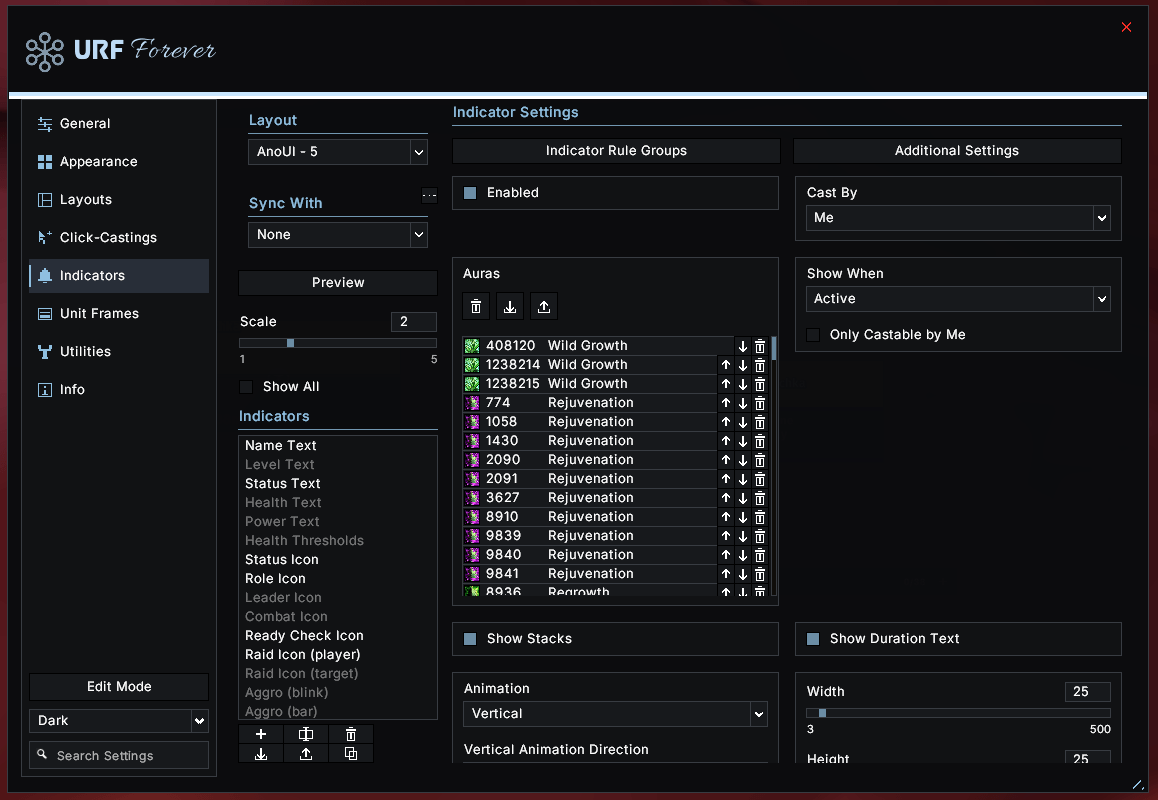Click the rename indicator icon
Image resolution: width=1158 pixels, height=800 pixels.
point(306,734)
